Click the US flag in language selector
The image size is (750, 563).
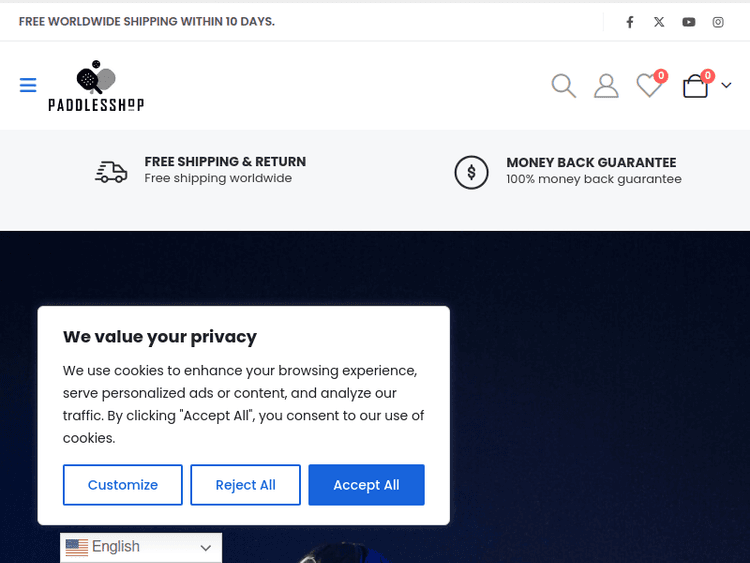(77, 547)
